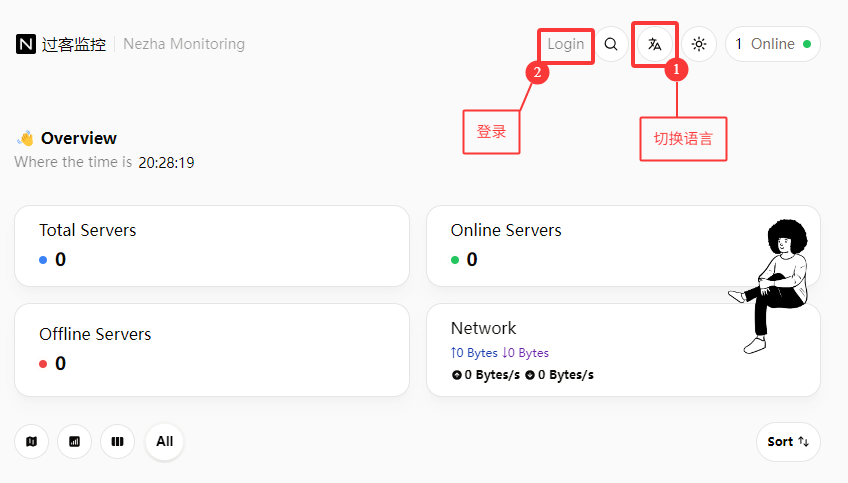
Task: Open the search magnifier button
Action: point(611,44)
